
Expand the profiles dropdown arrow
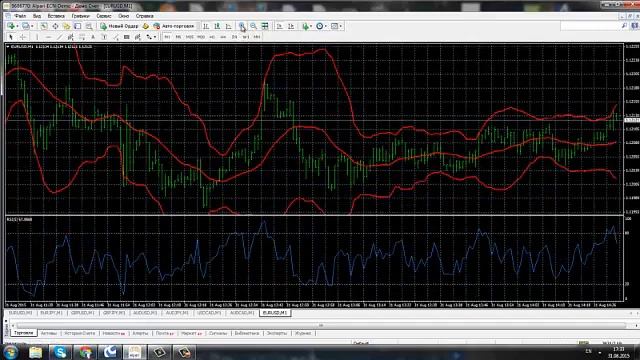[x=32, y=26]
